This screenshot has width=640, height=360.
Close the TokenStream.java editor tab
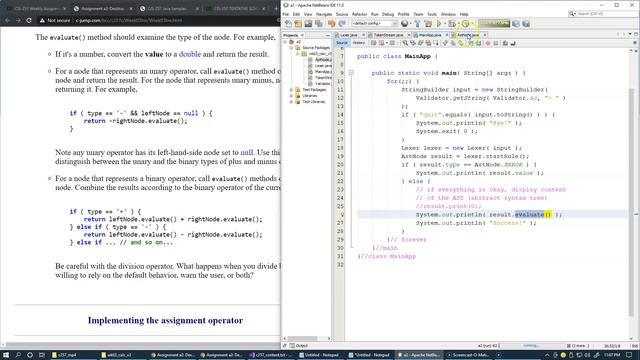tap(409, 35)
